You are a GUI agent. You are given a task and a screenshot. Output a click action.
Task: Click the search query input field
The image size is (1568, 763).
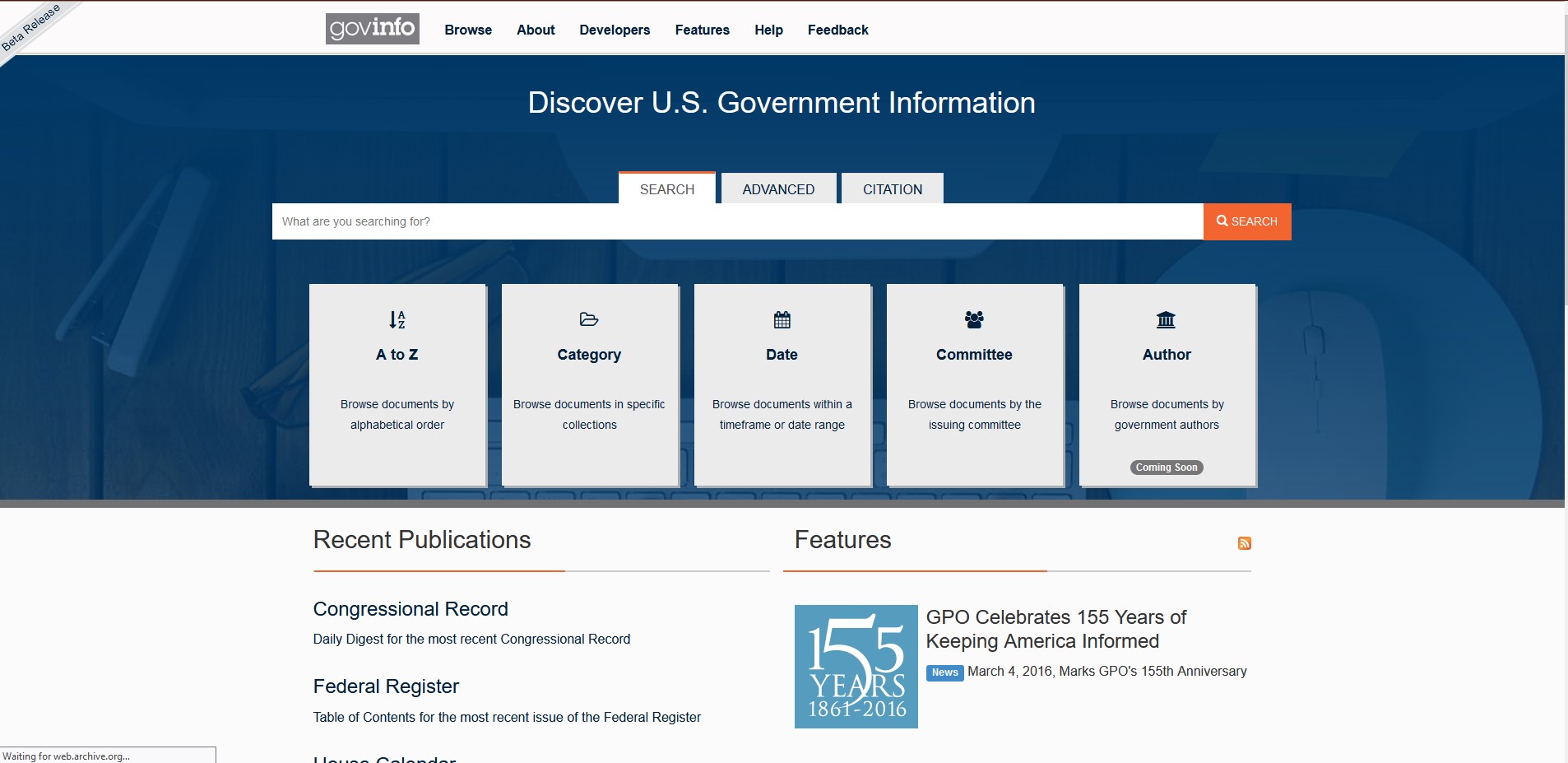(x=737, y=221)
